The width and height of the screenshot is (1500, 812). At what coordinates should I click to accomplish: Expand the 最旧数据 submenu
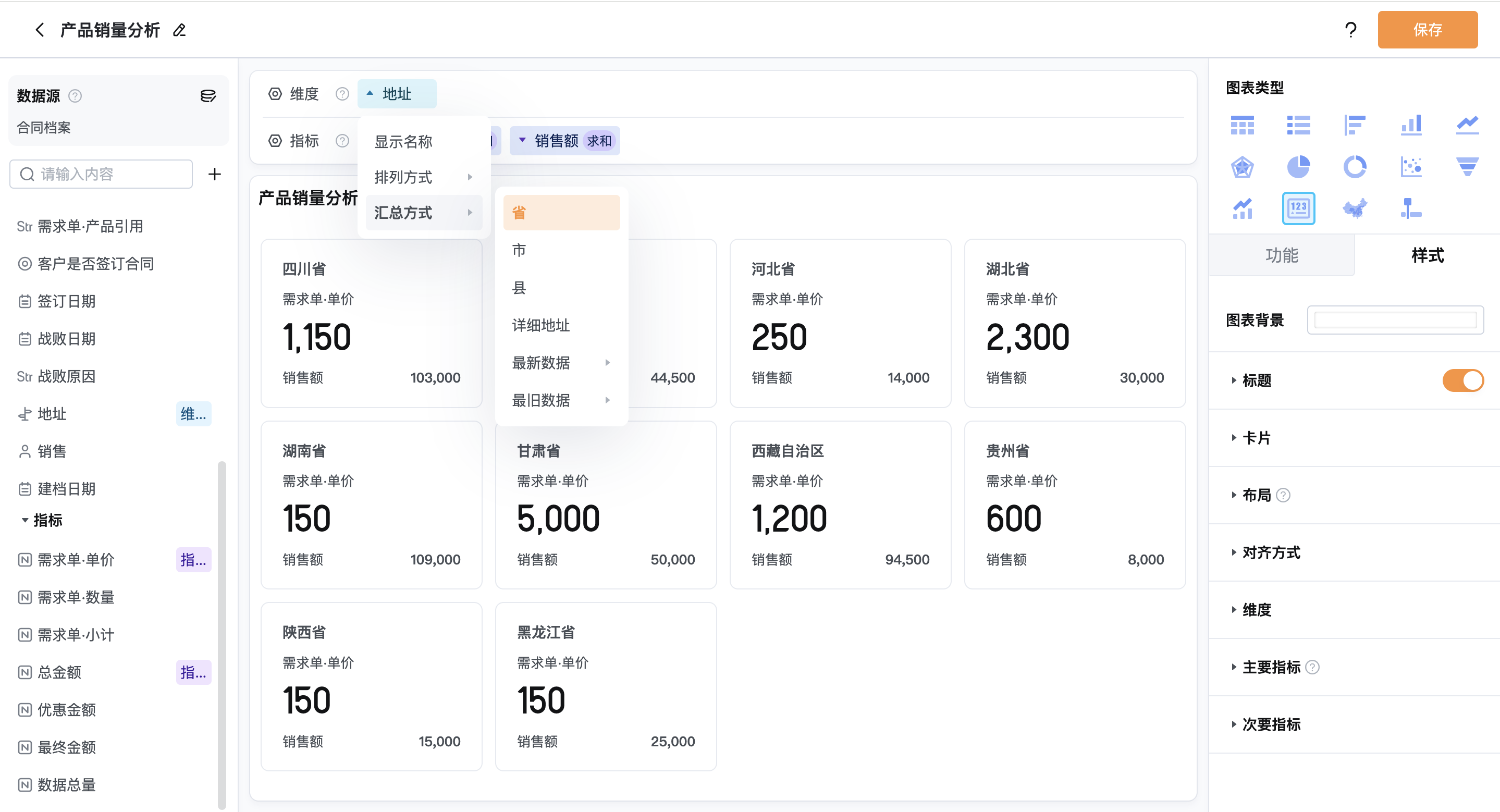(561, 400)
